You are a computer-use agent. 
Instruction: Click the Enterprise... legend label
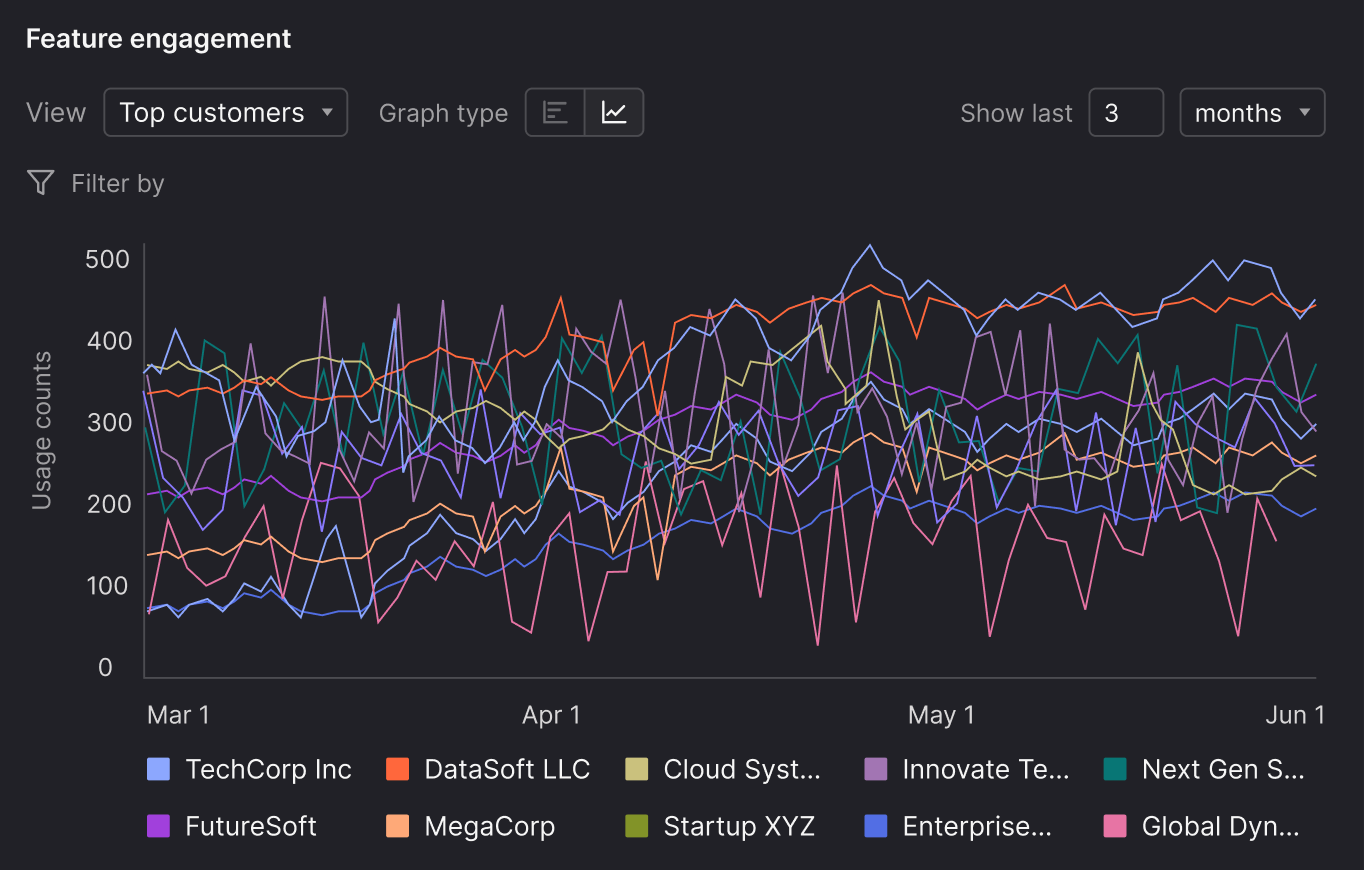pos(977,827)
